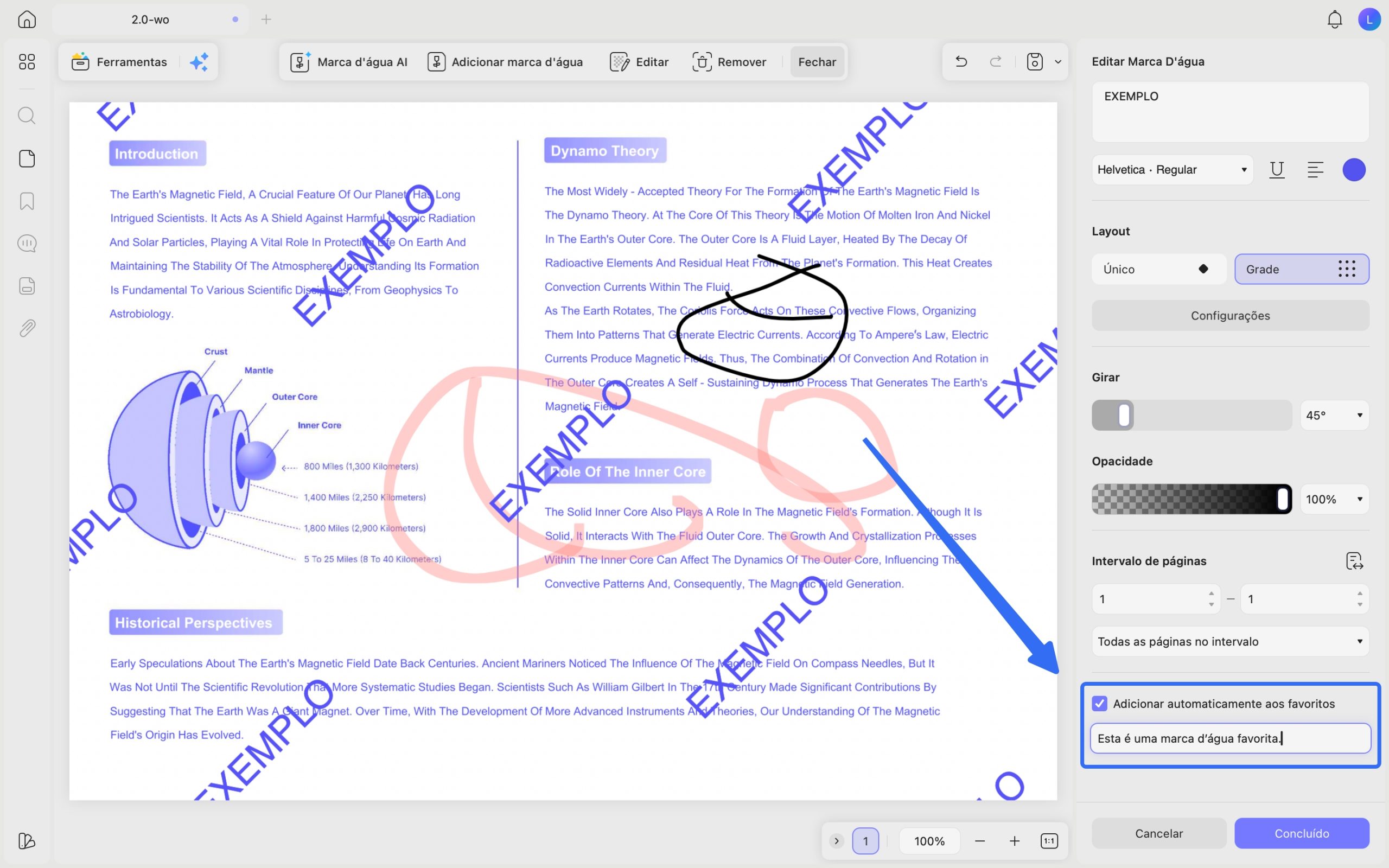Open the attachments paperclip icon
Screen dimensions: 1389x868
(27, 328)
